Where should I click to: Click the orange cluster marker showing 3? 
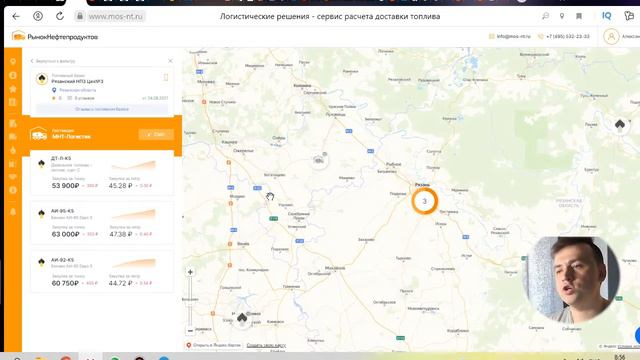click(x=424, y=201)
